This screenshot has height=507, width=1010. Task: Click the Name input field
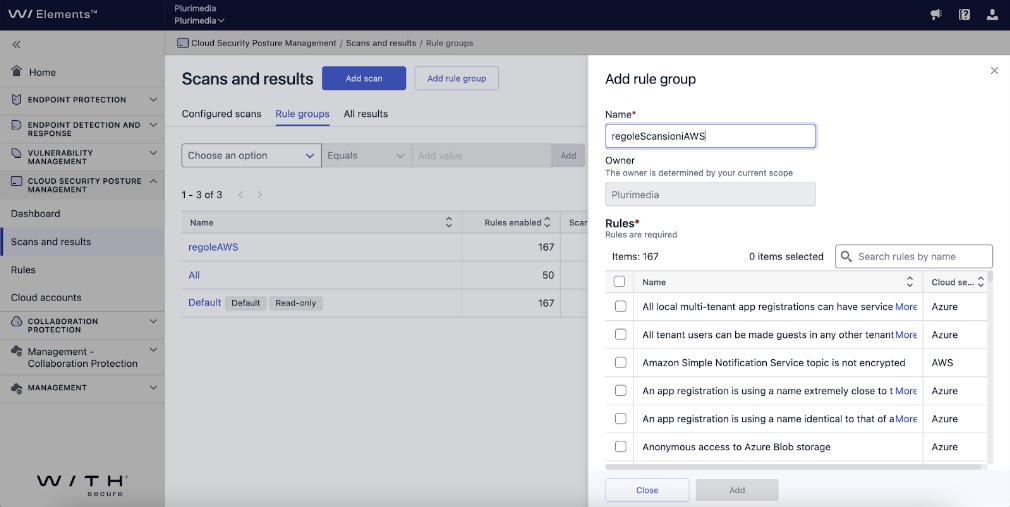click(710, 136)
